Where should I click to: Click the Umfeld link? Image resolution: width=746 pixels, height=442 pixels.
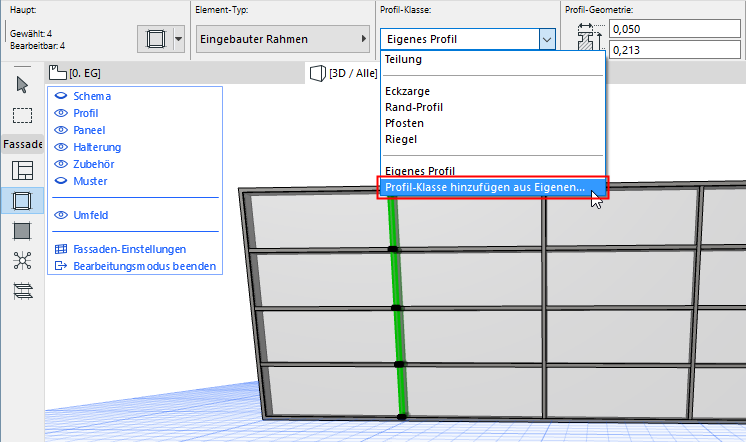[x=90, y=215]
